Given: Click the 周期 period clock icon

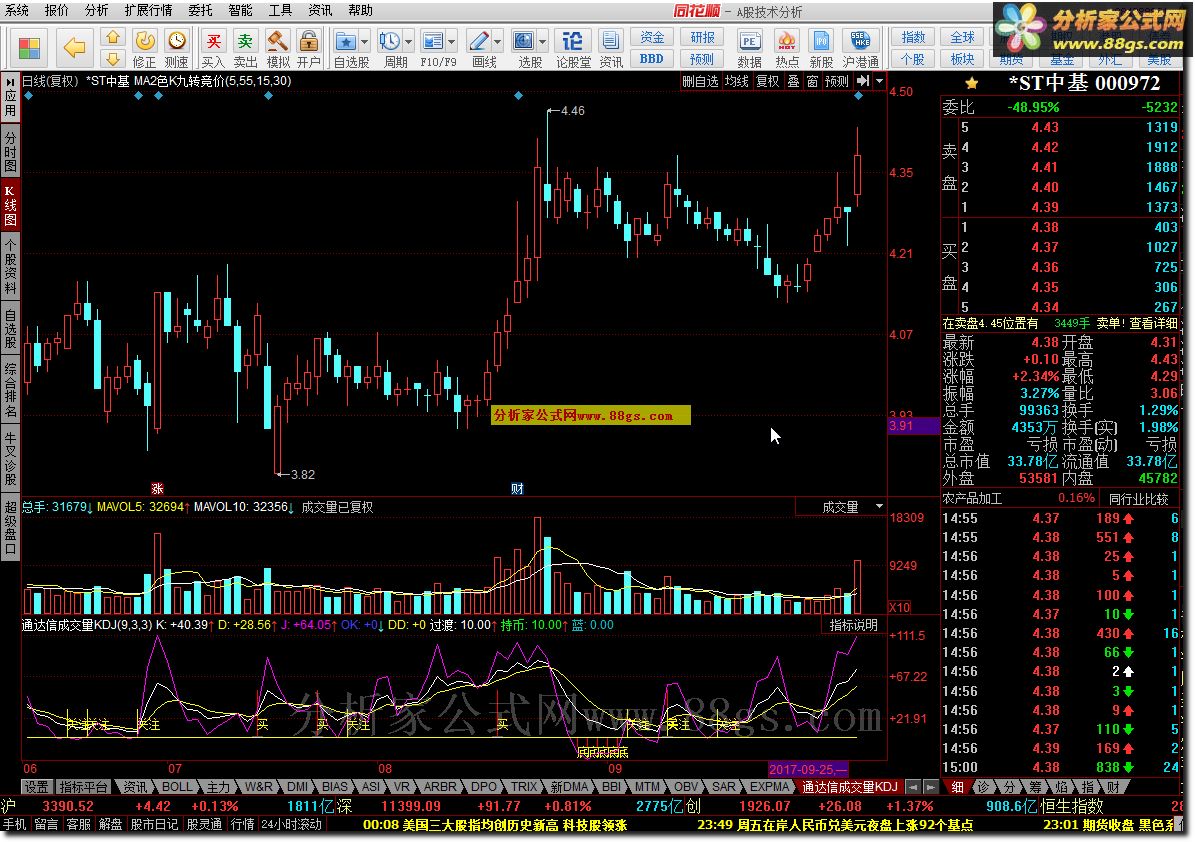Looking at the screenshot, I should pos(389,41).
